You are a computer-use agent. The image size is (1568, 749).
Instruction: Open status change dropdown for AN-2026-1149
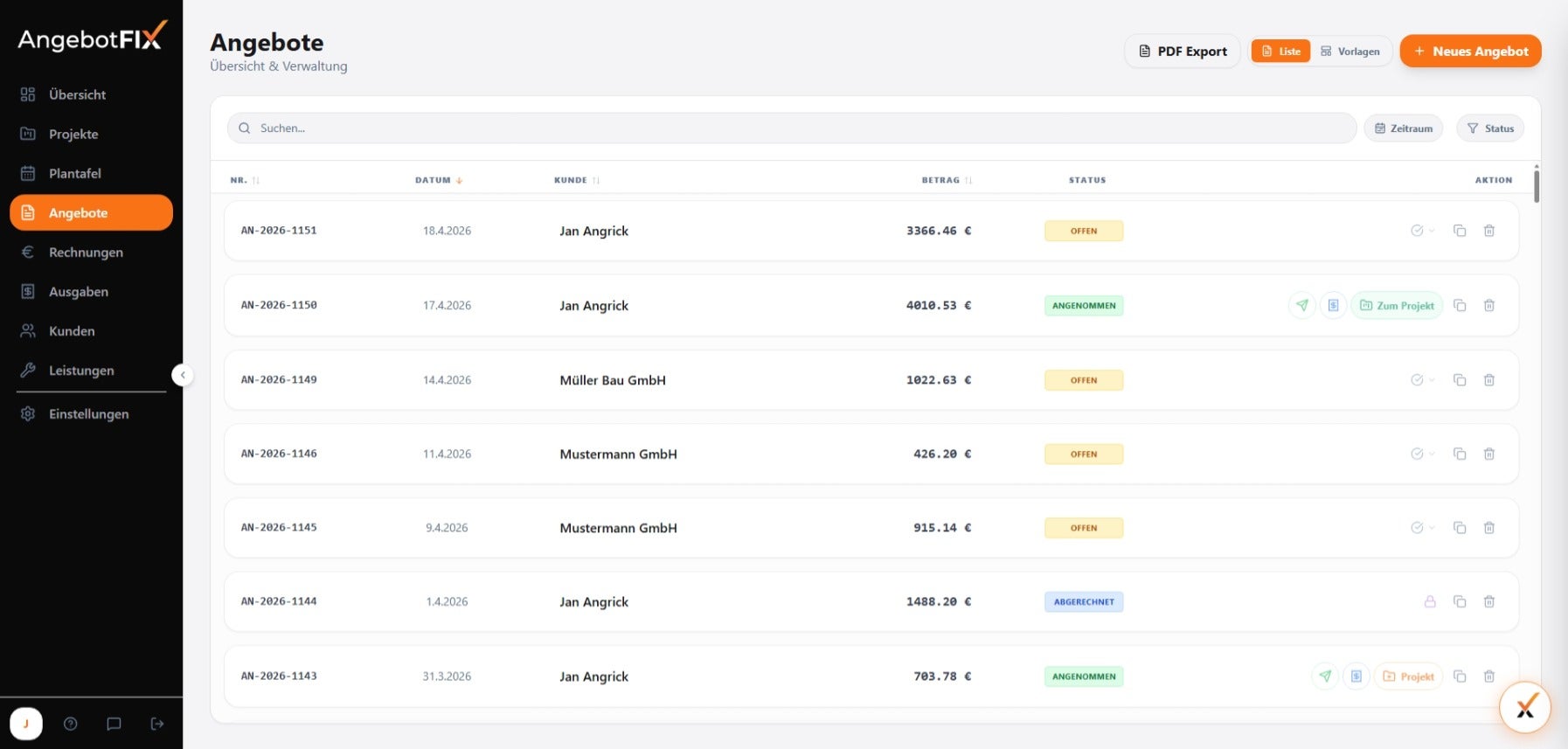coord(1422,380)
